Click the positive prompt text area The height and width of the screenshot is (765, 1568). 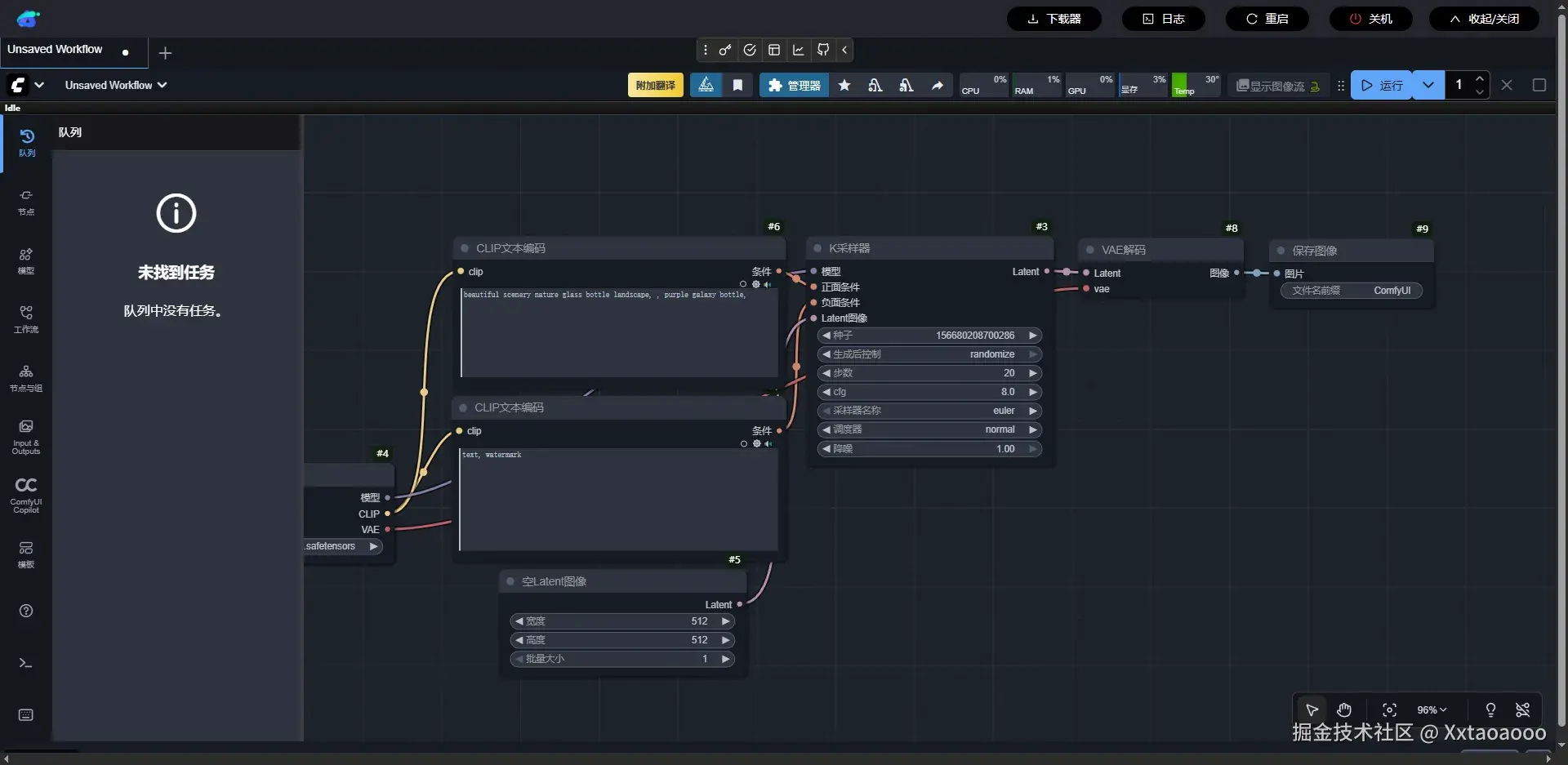pos(619,332)
